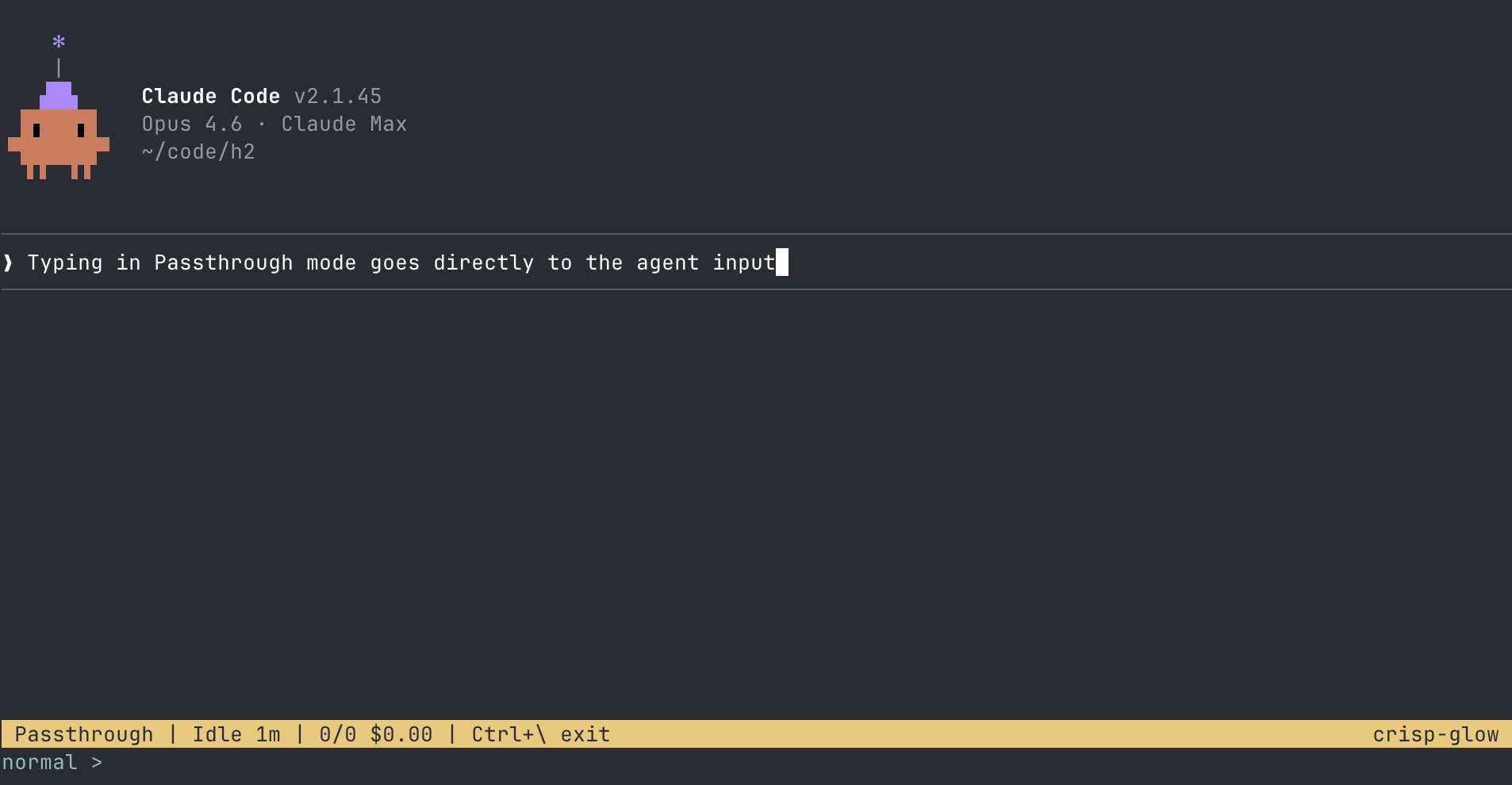The height and width of the screenshot is (785, 1512).
Task: Click the crisp-glow theme name indicator
Action: coord(1437,733)
